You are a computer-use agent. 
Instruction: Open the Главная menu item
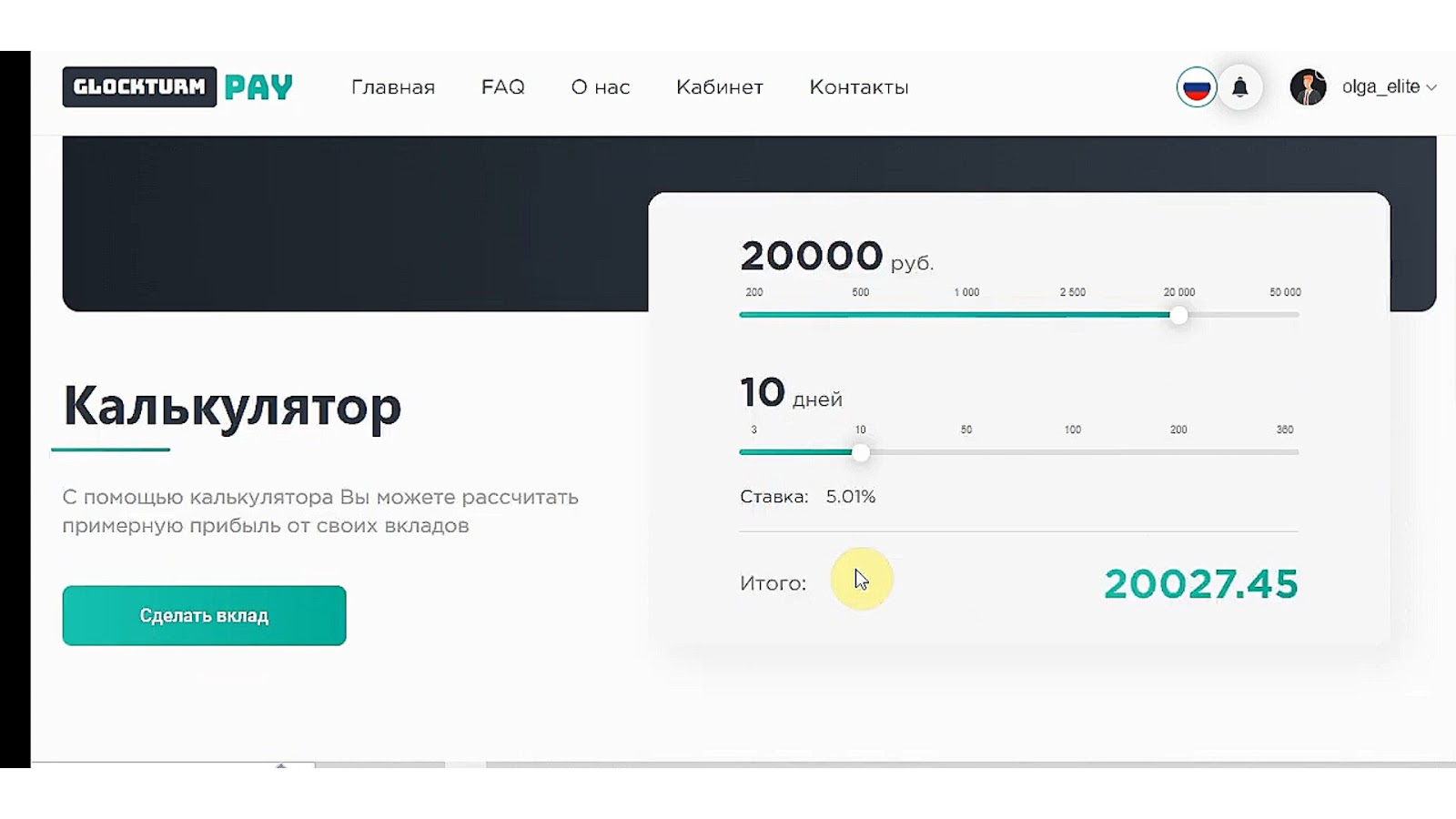pos(393,87)
